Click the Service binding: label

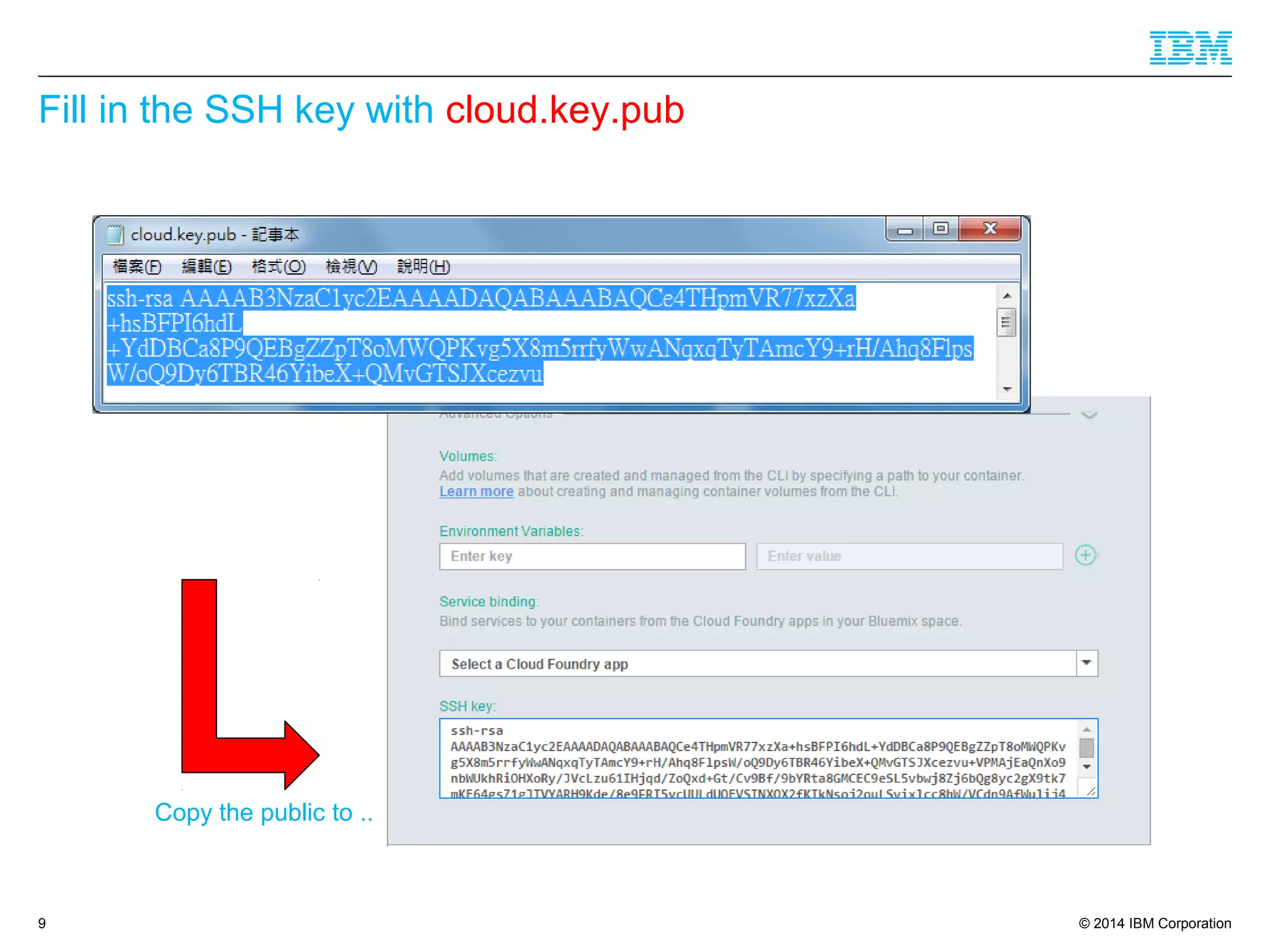(x=489, y=602)
